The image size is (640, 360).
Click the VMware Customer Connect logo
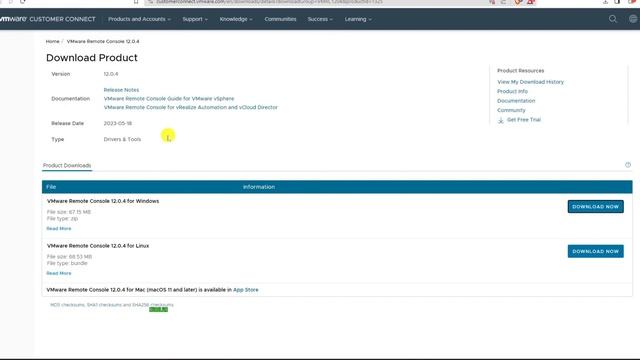point(47,19)
